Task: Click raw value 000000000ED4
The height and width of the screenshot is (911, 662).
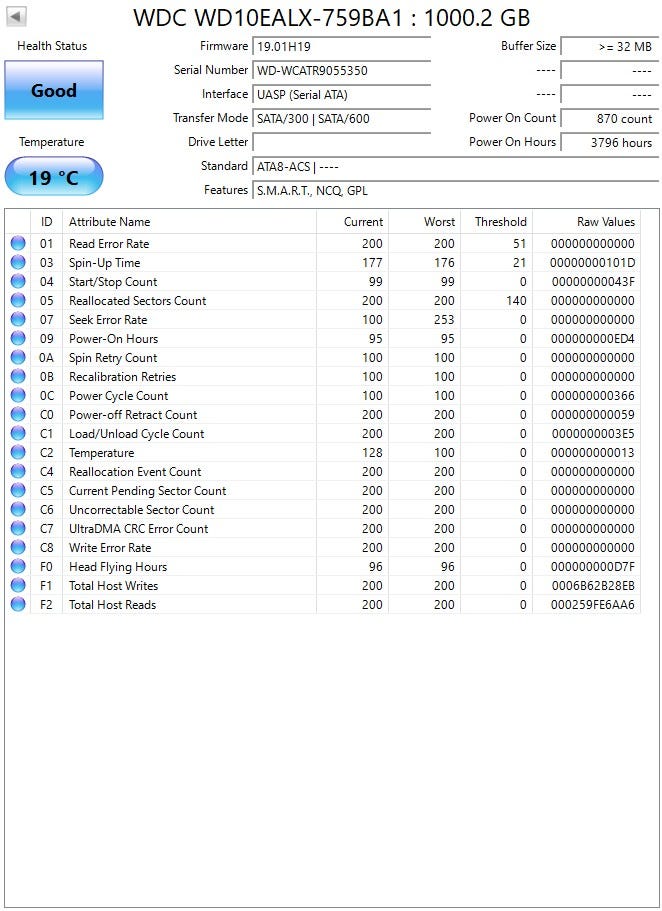Action: click(592, 339)
